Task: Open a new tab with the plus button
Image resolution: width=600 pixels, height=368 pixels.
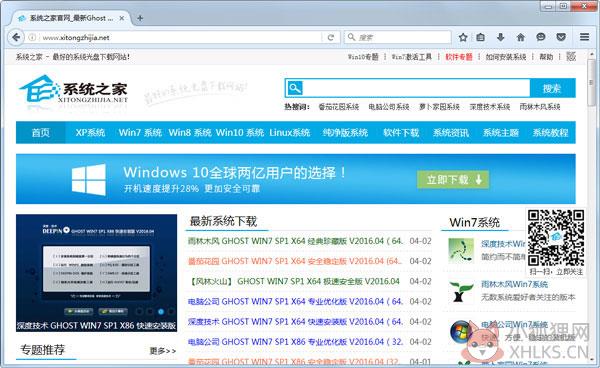Action: 140,18
